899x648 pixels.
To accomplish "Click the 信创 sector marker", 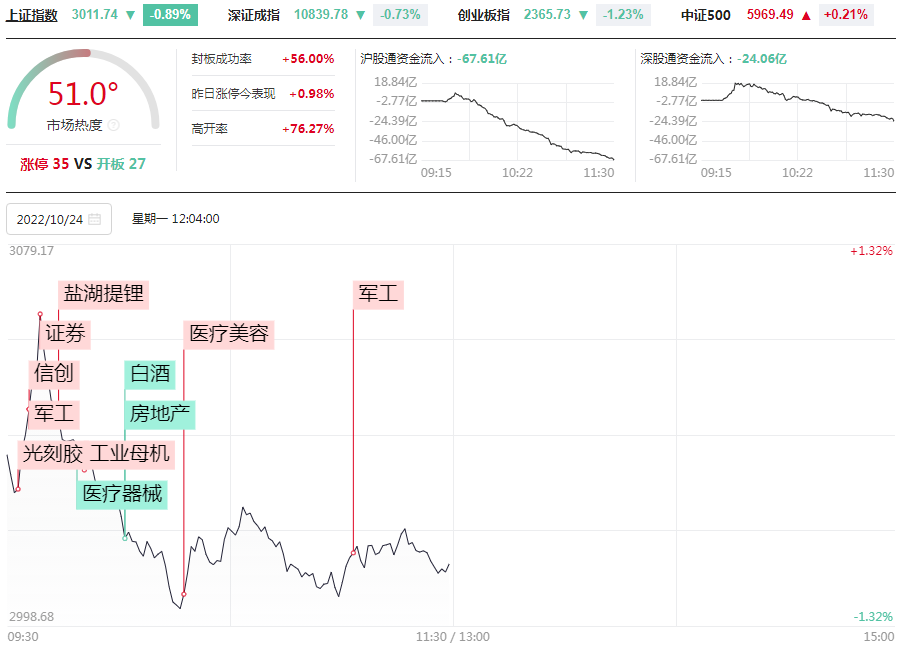I will pos(54,374).
